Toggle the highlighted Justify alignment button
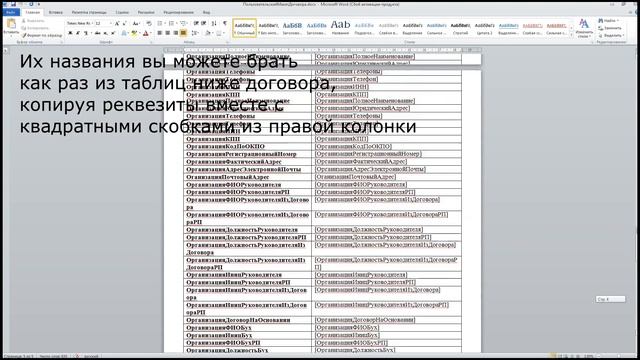 coord(183,33)
